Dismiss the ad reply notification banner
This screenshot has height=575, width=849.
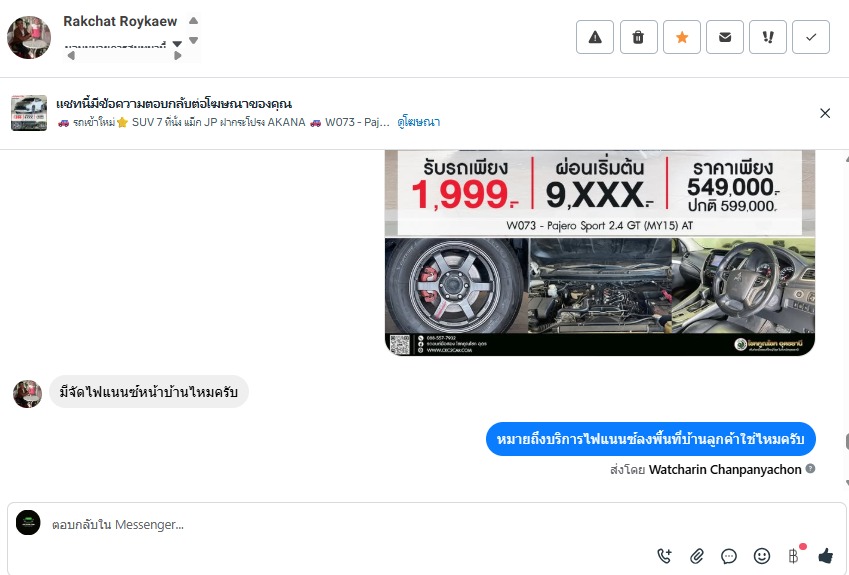(x=825, y=113)
